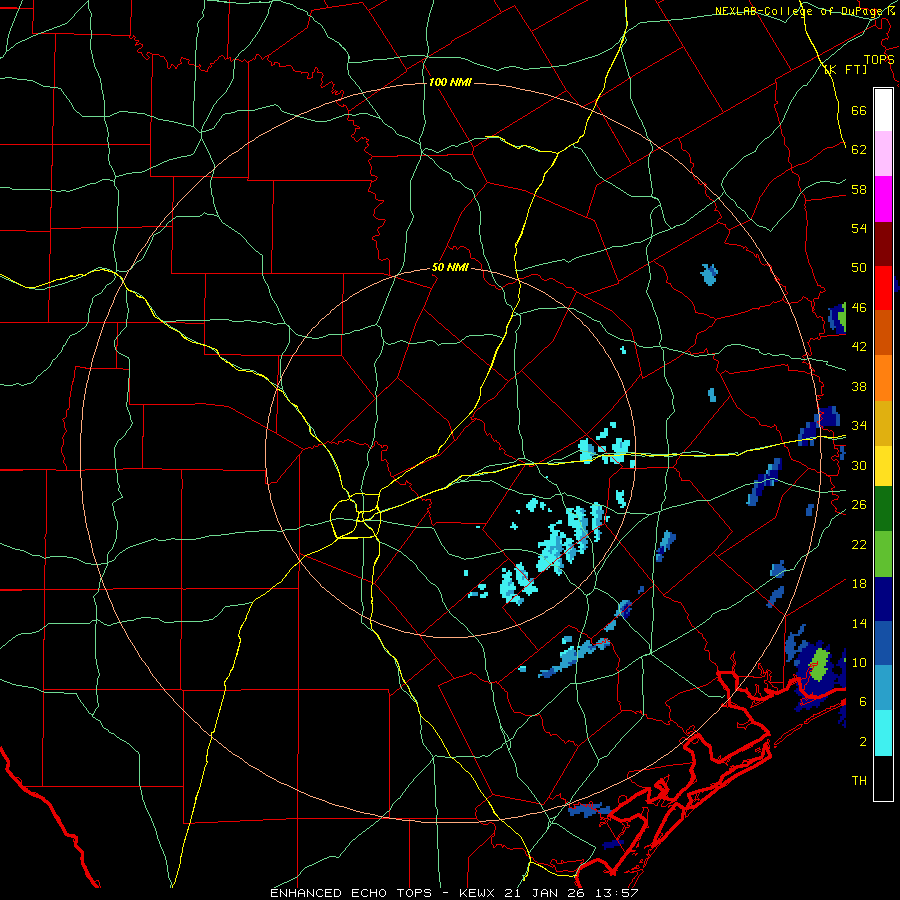Click the '50 NMI' range ring label
Image resolution: width=900 pixels, height=900 pixels.
(x=450, y=267)
